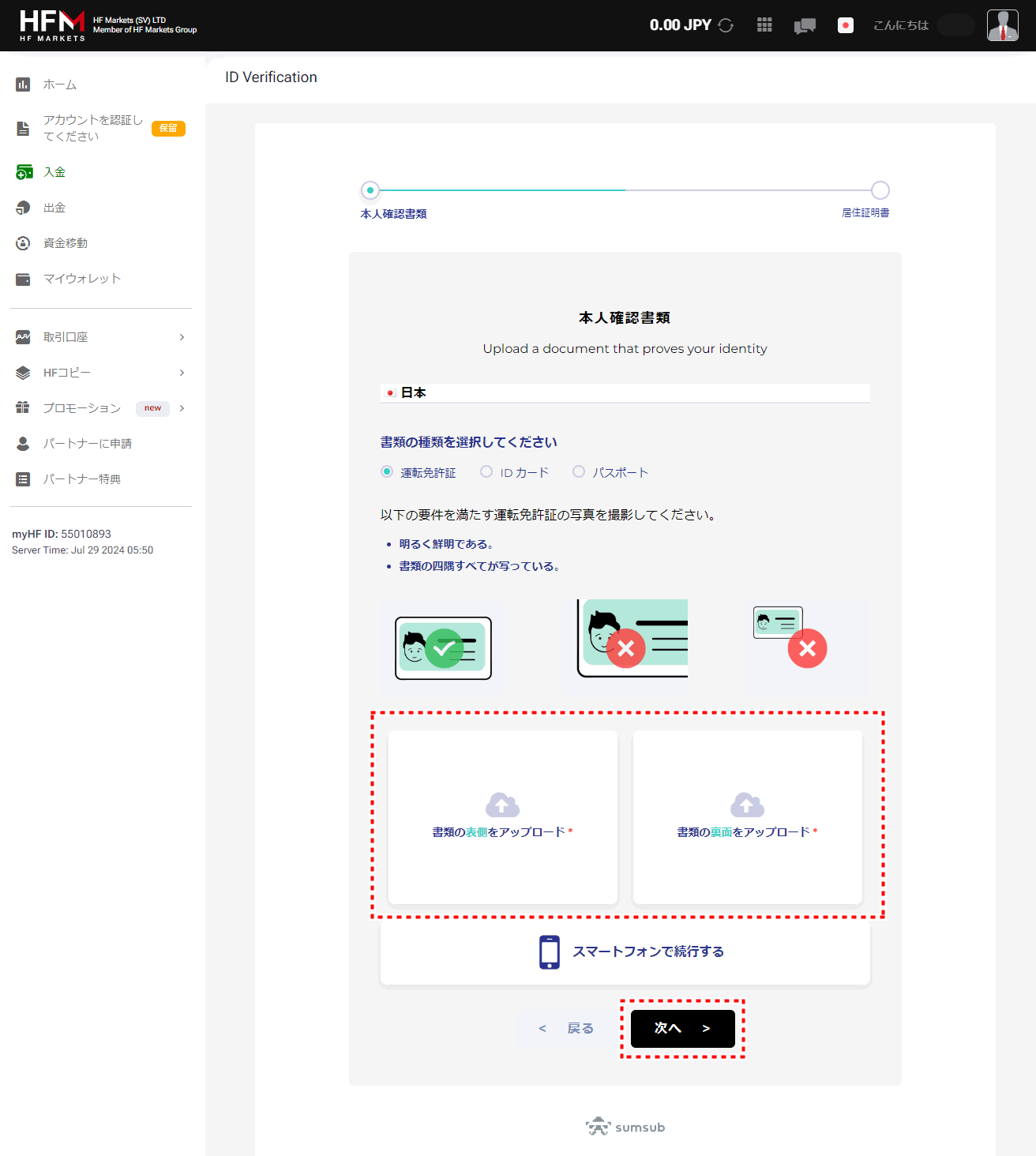Image resolution: width=1036 pixels, height=1156 pixels.
Task: Click the Server Time: Jul 29 2024 05:50 text
Action: click(x=82, y=550)
